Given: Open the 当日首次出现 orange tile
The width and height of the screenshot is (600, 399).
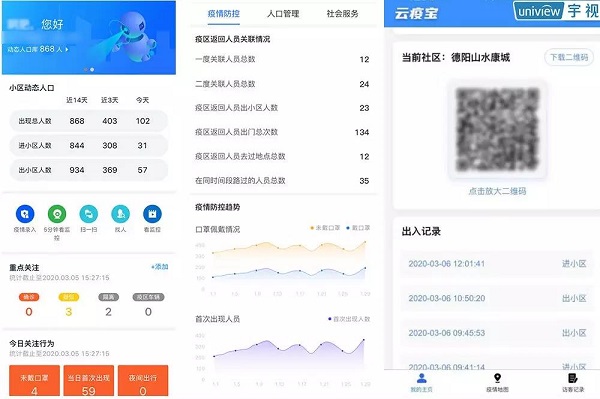Looking at the screenshot, I should point(89,381).
